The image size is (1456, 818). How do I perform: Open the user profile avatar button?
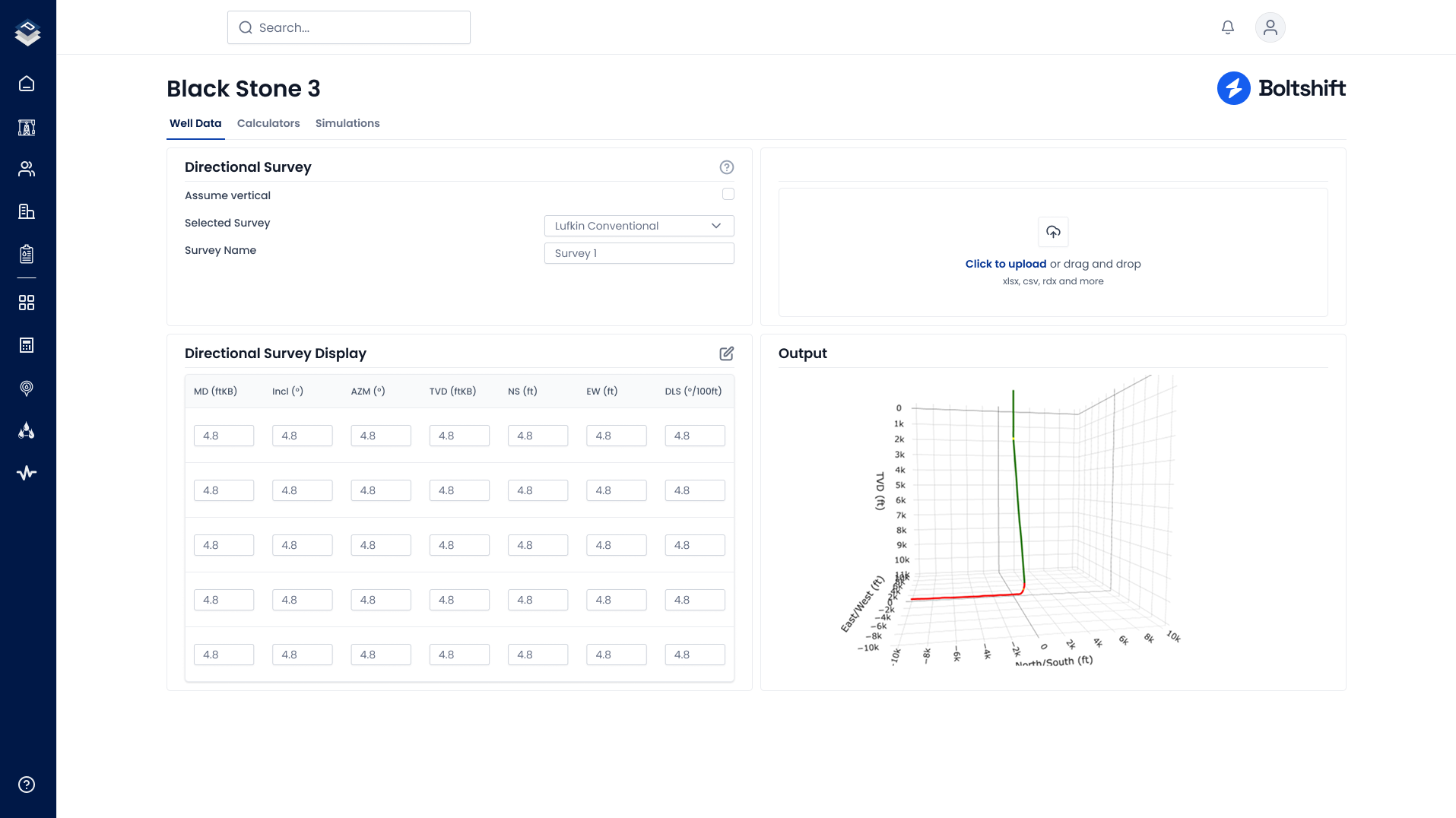[x=1270, y=27]
